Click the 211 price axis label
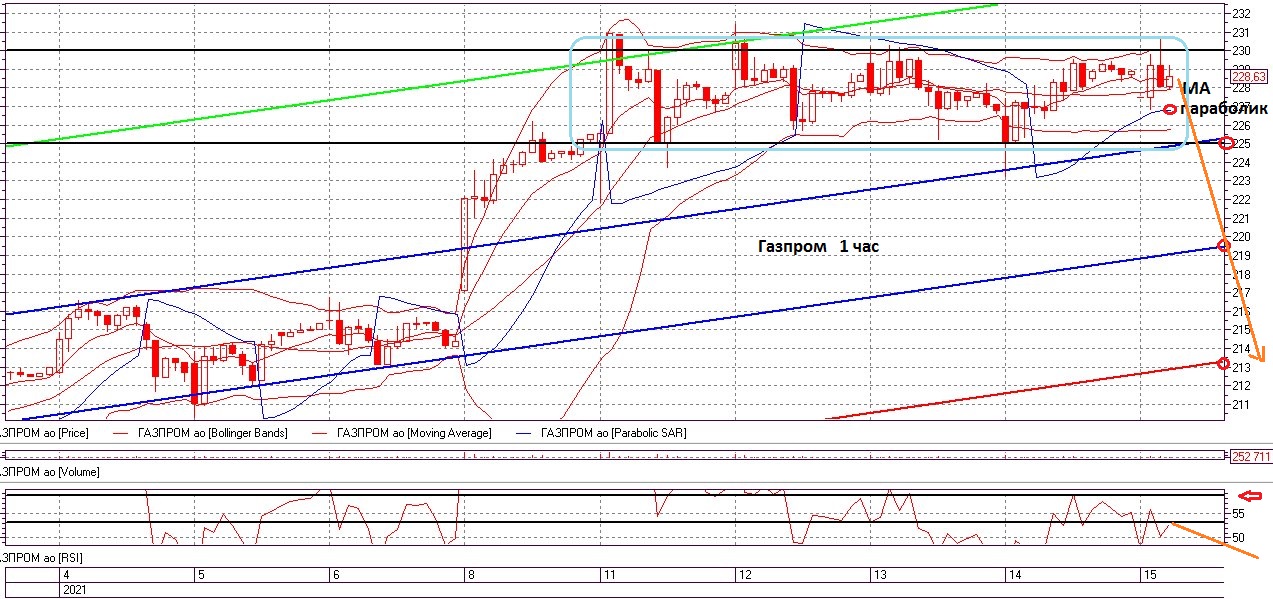Image resolution: width=1273 pixels, height=599 pixels. click(x=1241, y=404)
